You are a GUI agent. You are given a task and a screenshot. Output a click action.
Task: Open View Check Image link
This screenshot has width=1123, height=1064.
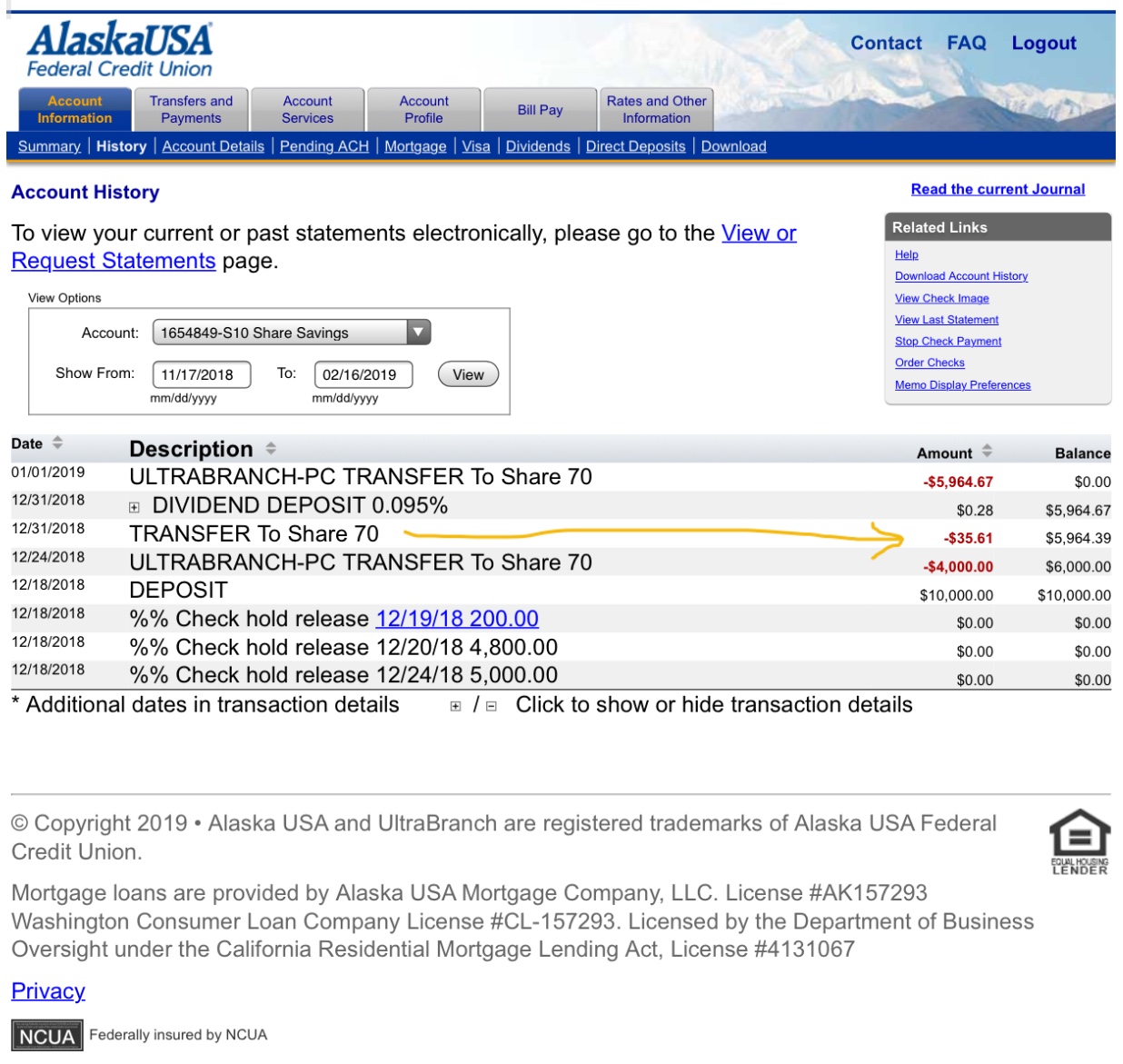coord(942,298)
